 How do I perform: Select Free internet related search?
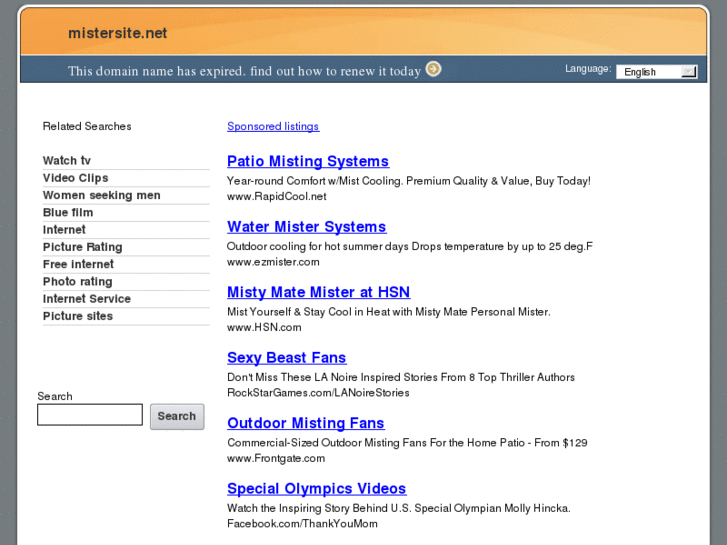pos(78,264)
